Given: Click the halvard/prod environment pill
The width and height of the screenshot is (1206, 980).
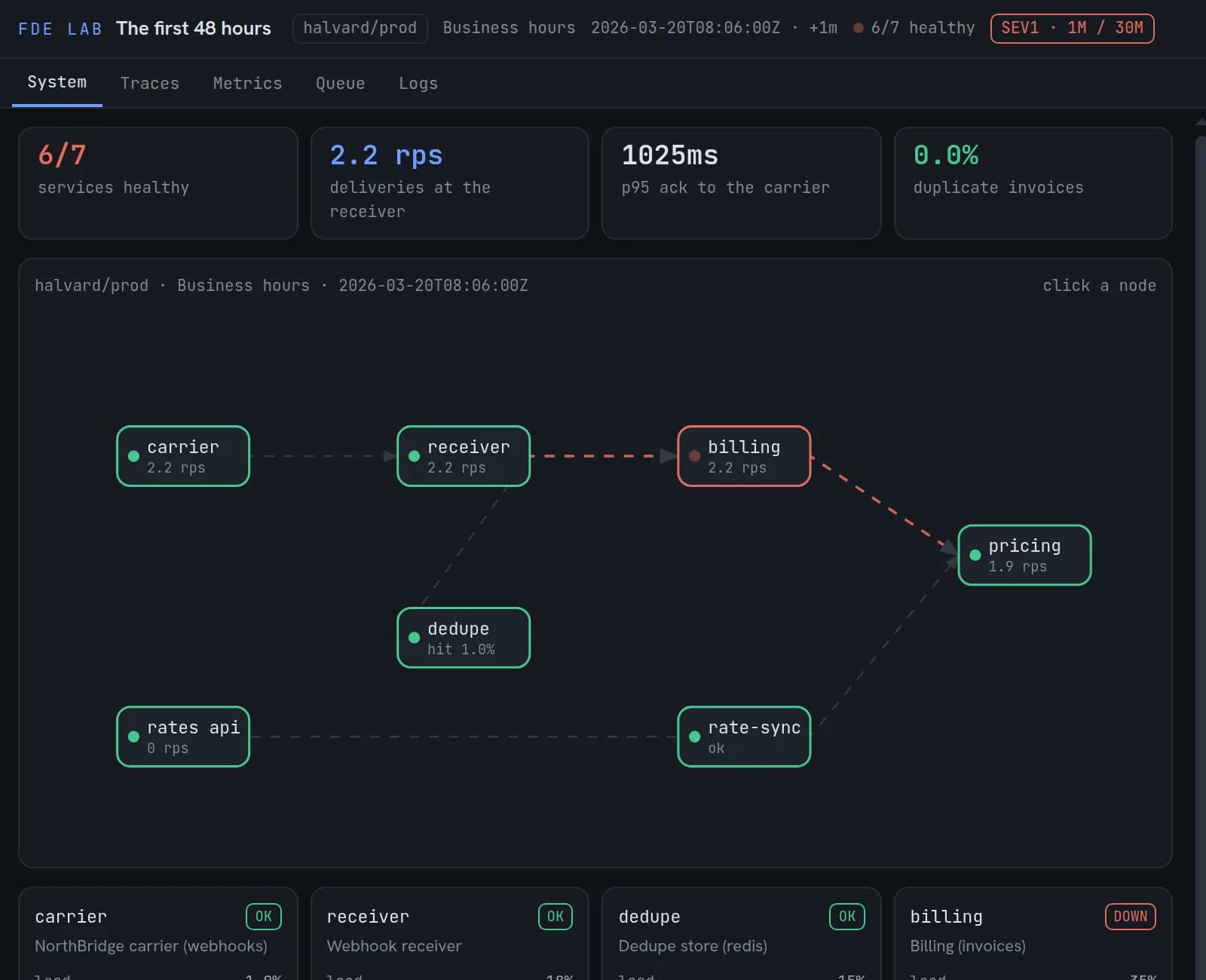Looking at the screenshot, I should (360, 28).
